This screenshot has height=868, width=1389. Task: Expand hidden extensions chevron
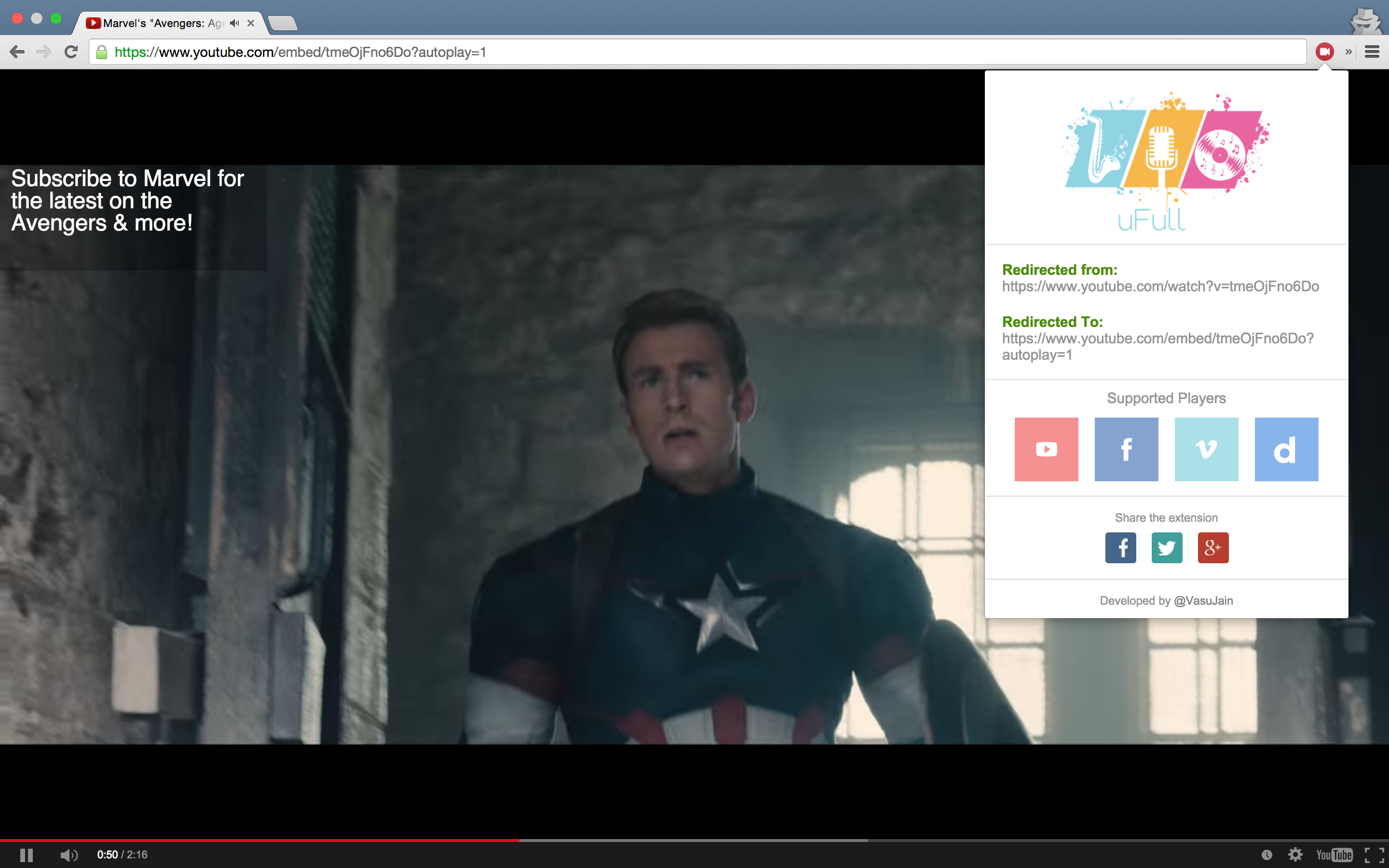(1348, 52)
